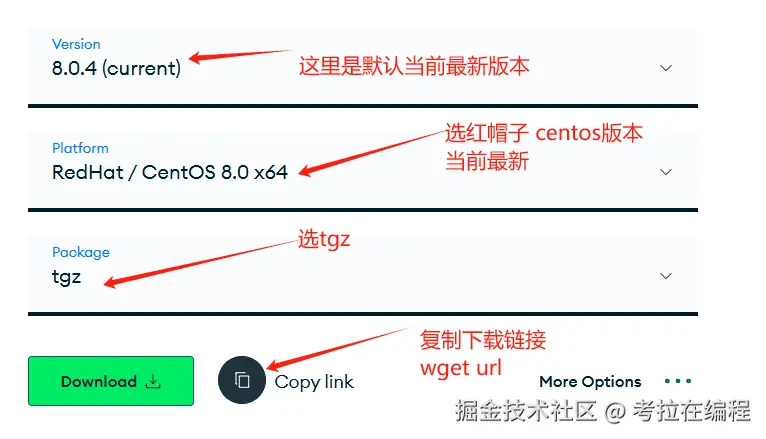
Task: Click the red wget url annotation
Action: (461, 368)
